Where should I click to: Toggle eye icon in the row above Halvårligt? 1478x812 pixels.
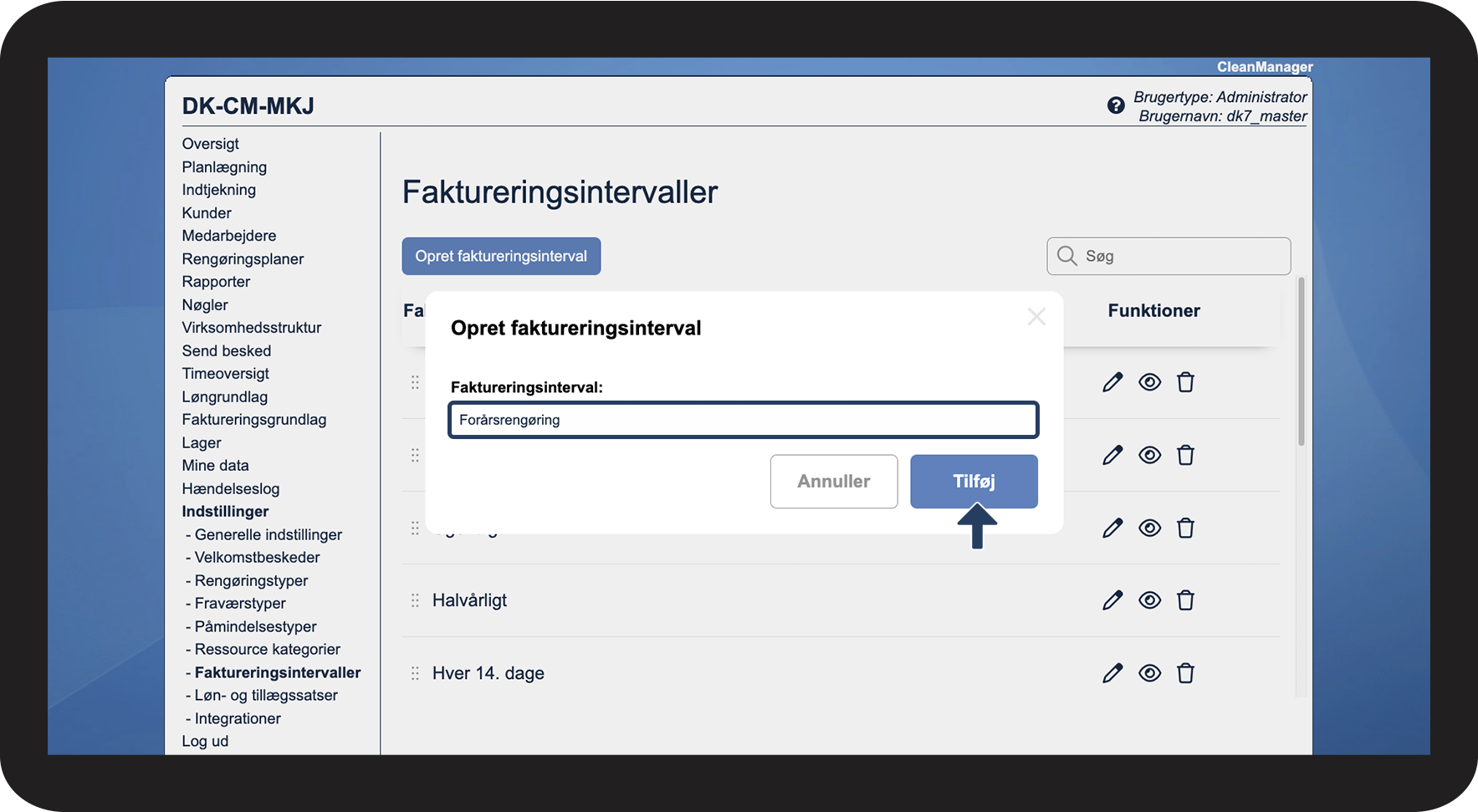1150,528
